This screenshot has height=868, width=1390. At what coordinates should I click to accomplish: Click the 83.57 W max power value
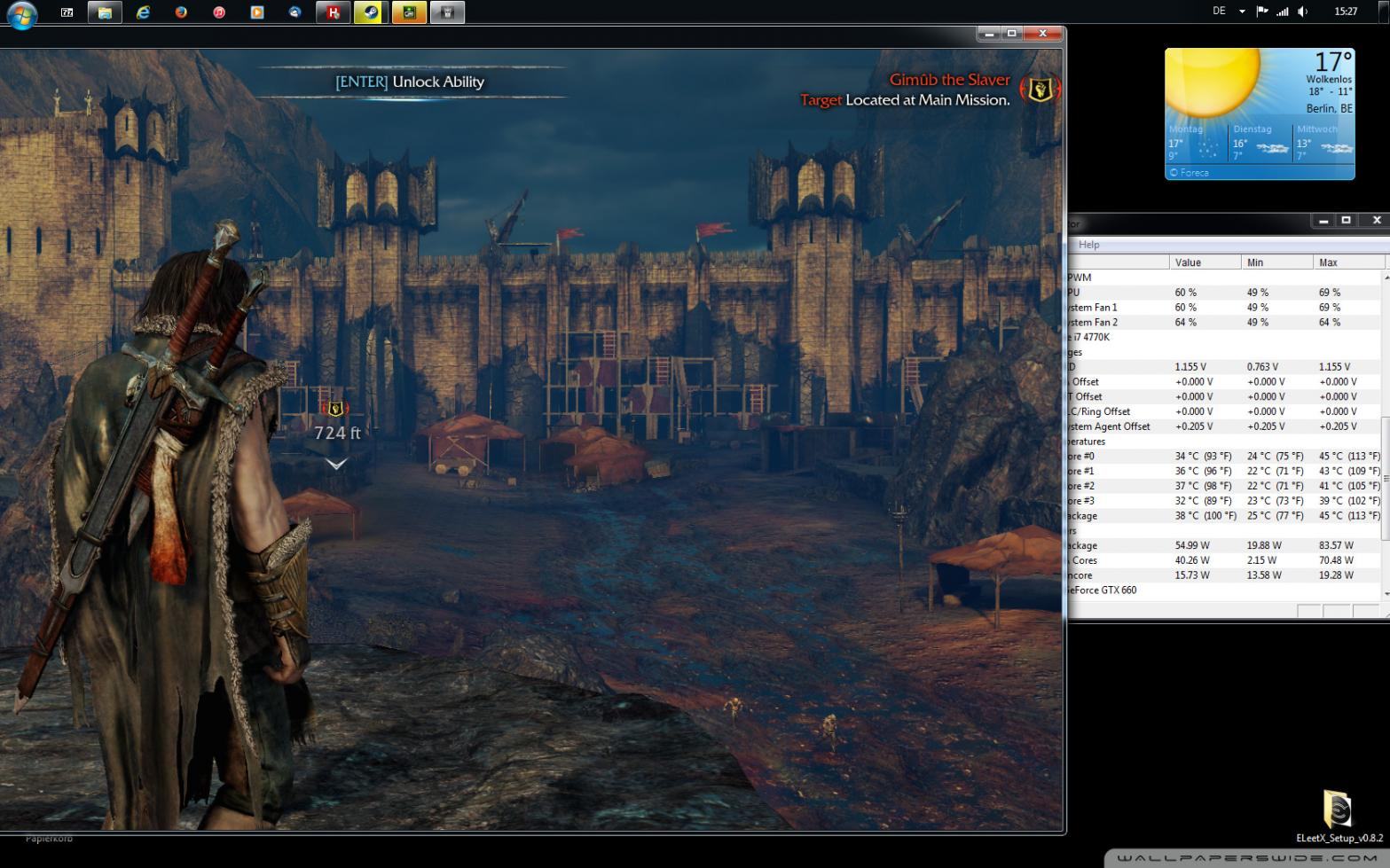(x=1336, y=546)
